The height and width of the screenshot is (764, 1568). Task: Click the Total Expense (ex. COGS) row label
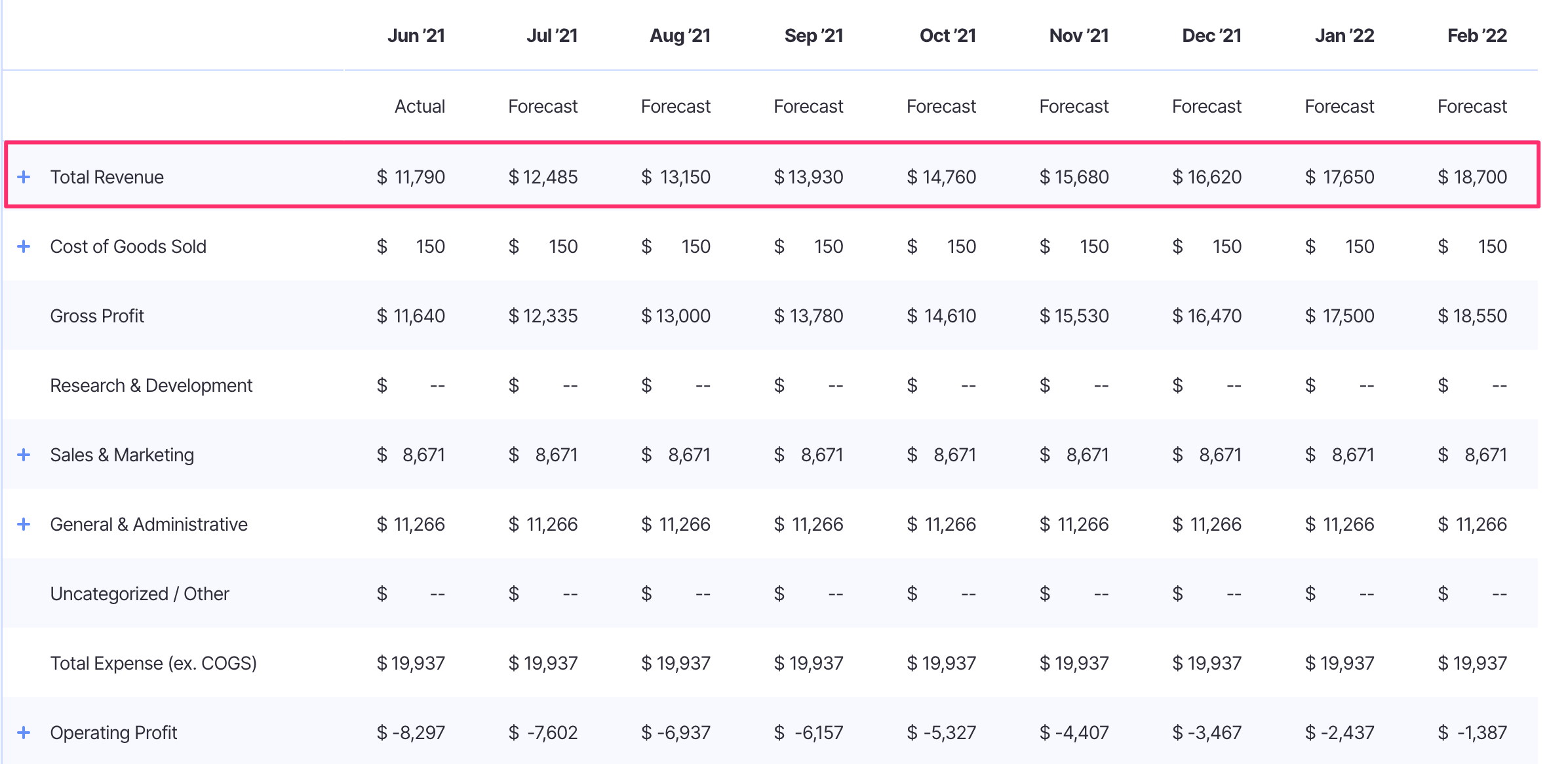[x=155, y=662]
